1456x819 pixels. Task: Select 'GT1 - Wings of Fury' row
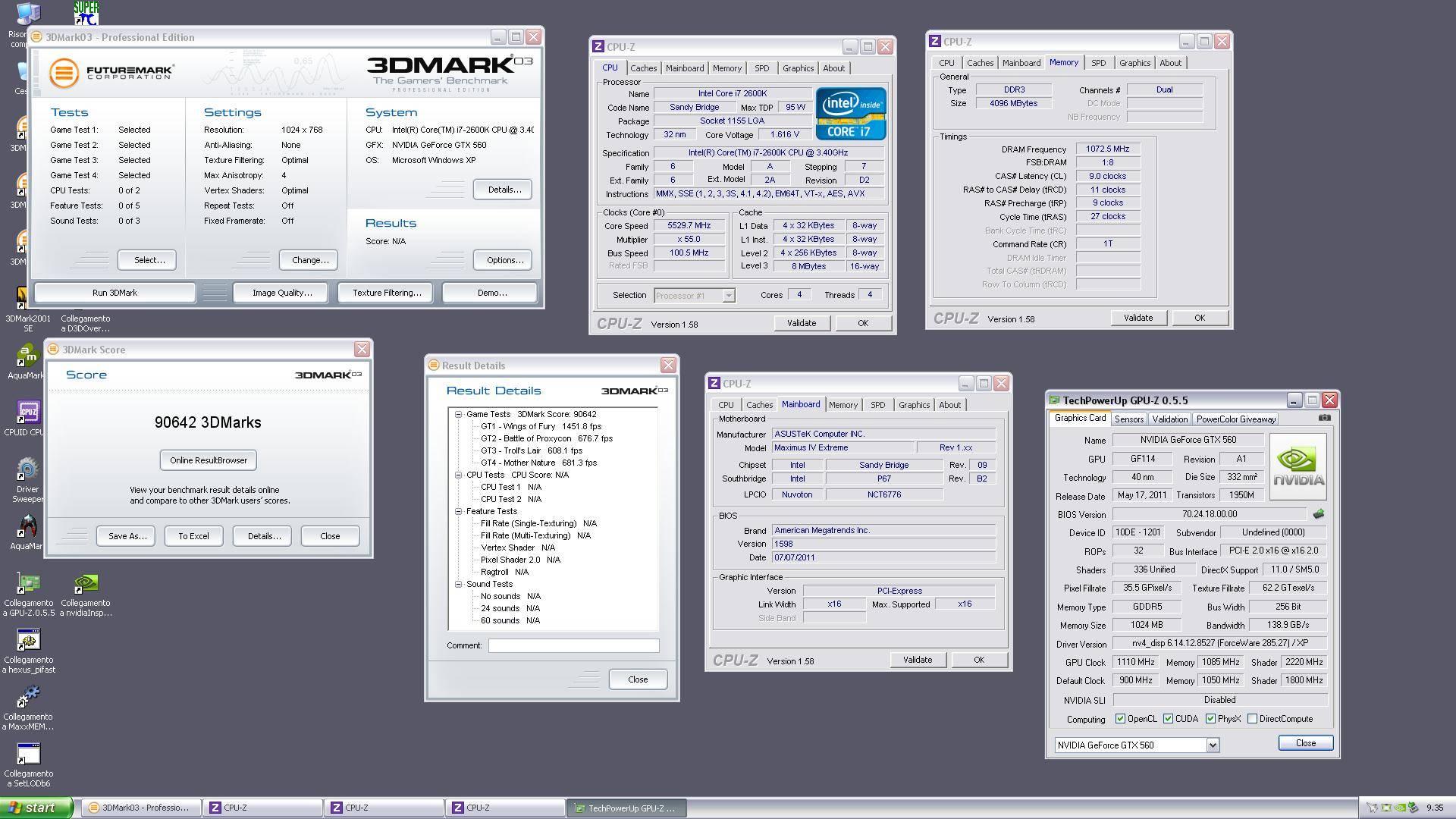tap(541, 426)
